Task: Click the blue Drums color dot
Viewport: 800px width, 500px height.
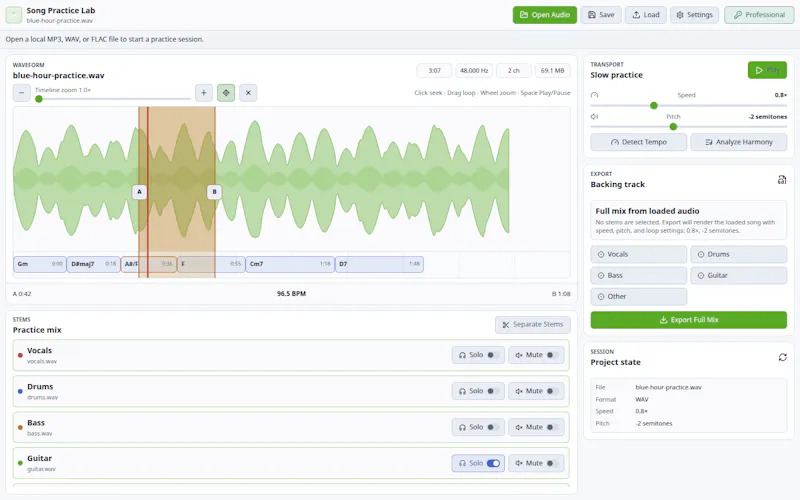Action: click(20, 391)
